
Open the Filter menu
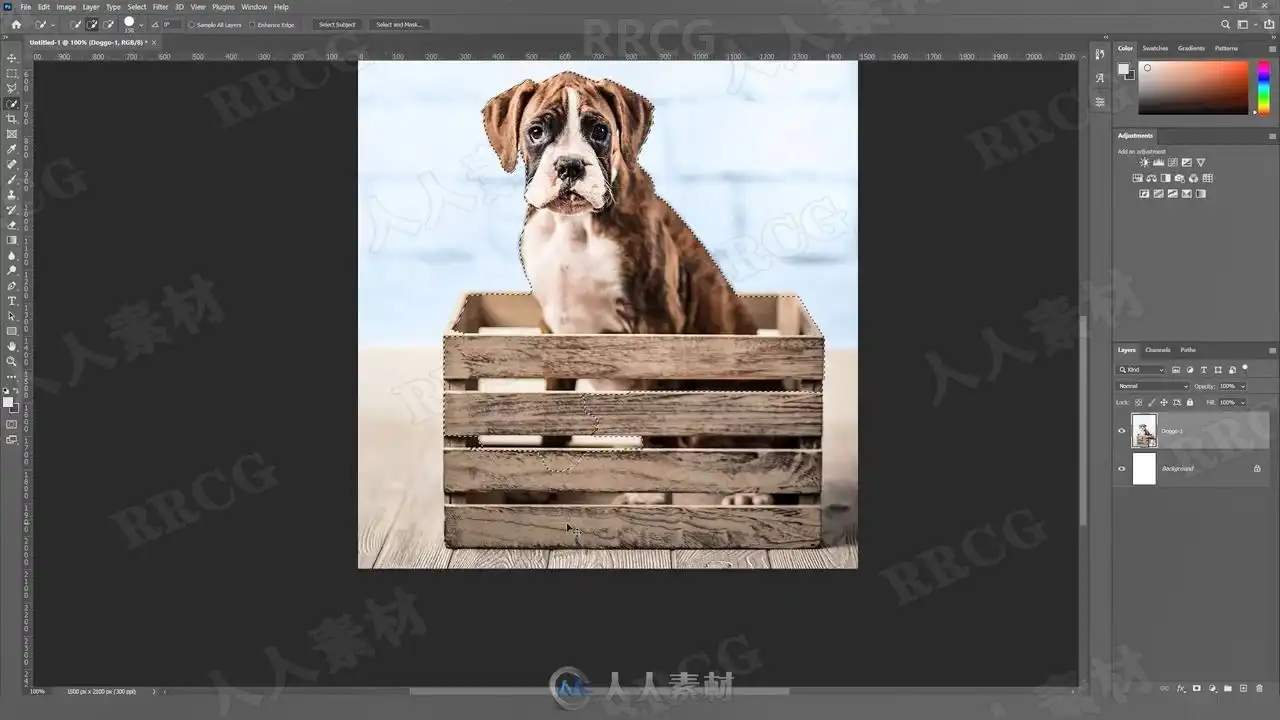(x=160, y=7)
